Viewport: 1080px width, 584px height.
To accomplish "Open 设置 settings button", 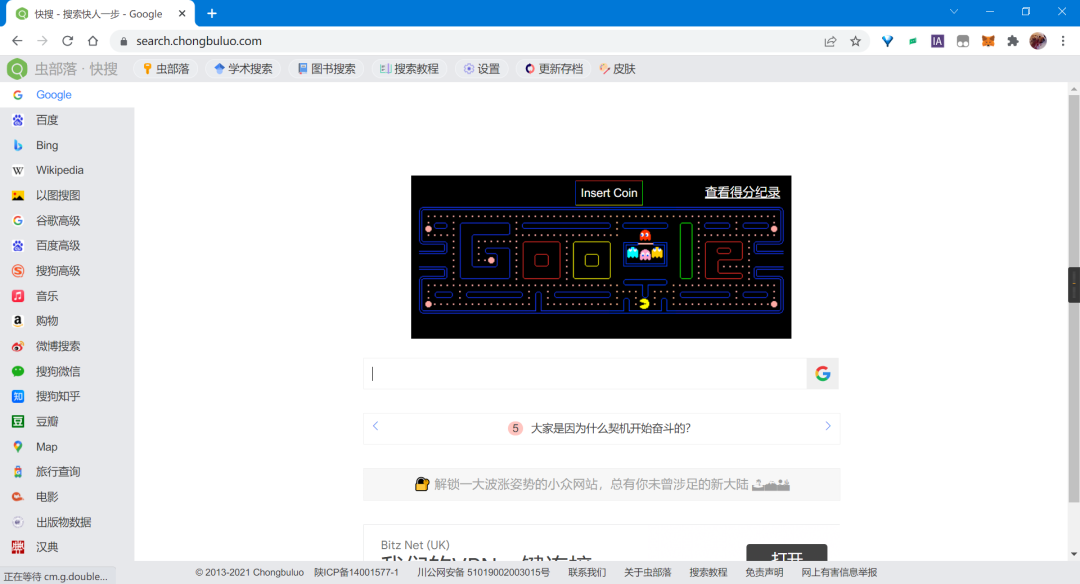I will coord(481,69).
